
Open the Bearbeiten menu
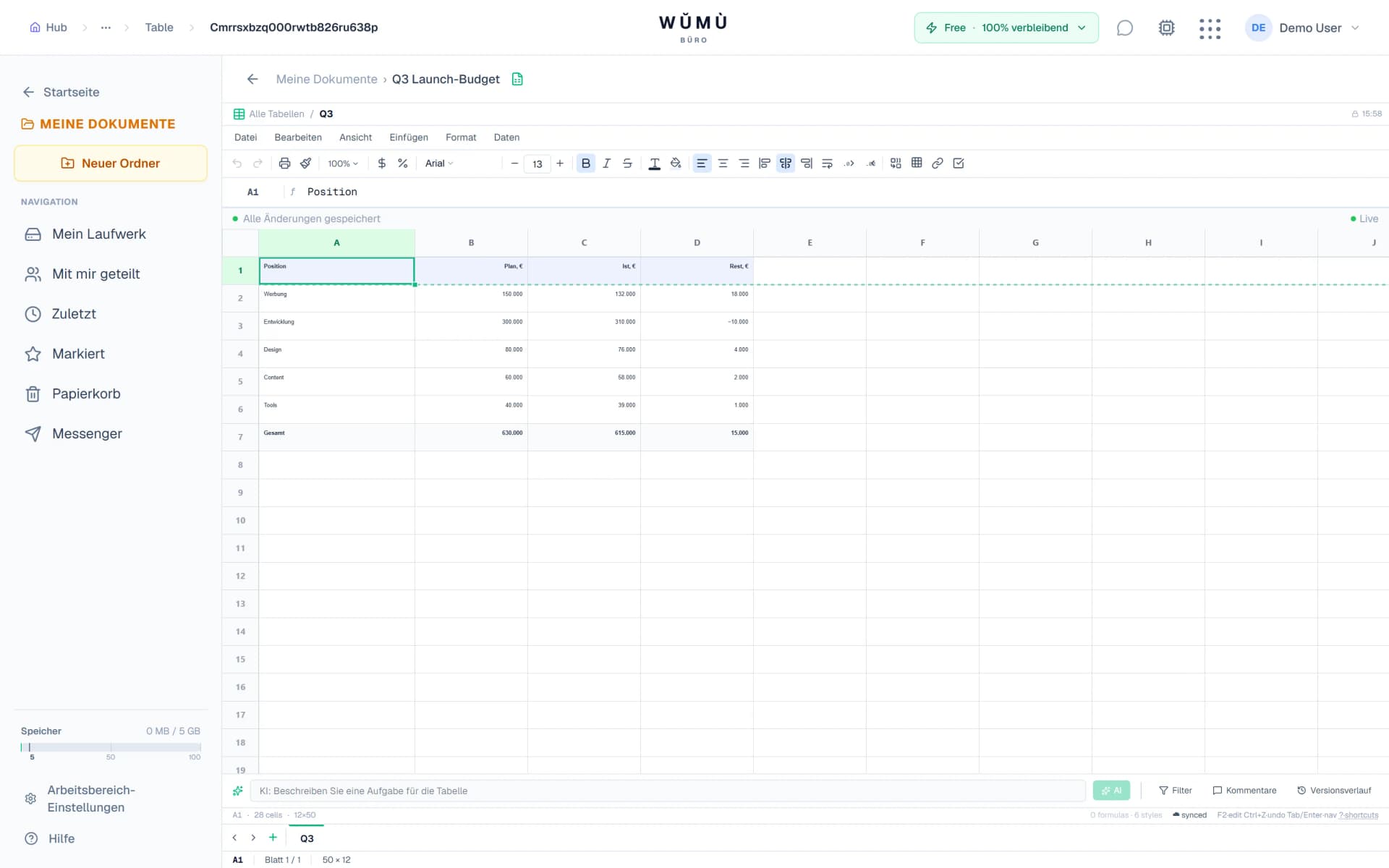298,137
